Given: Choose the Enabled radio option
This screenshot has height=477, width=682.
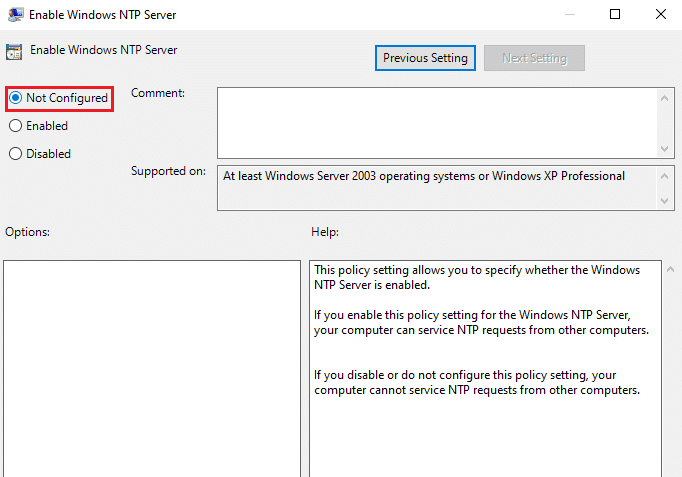Looking at the screenshot, I should pyautogui.click(x=15, y=126).
